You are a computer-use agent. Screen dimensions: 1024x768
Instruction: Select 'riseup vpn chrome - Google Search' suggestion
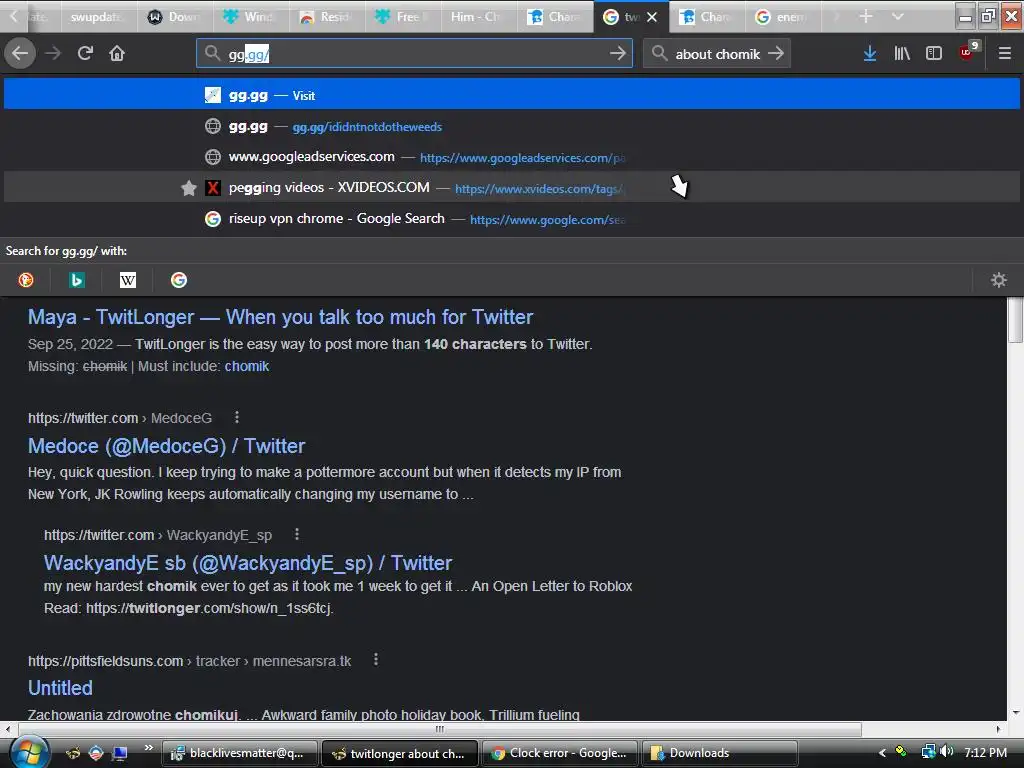512,219
